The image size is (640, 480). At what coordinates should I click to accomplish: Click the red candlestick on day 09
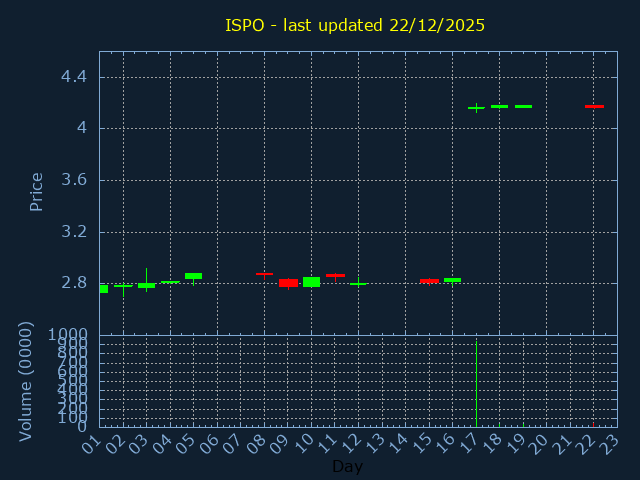point(288,283)
